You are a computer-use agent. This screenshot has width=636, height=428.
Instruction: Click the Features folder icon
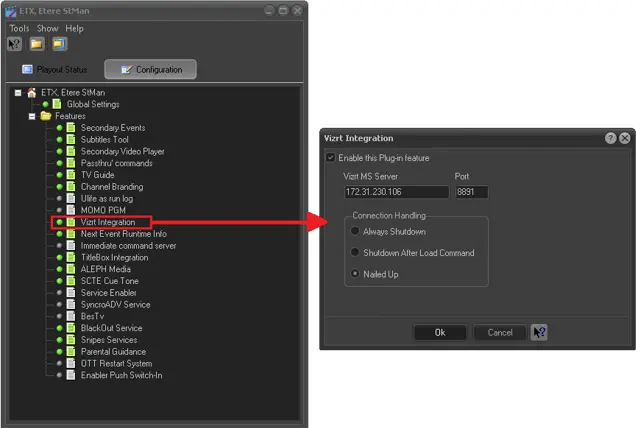coord(45,116)
